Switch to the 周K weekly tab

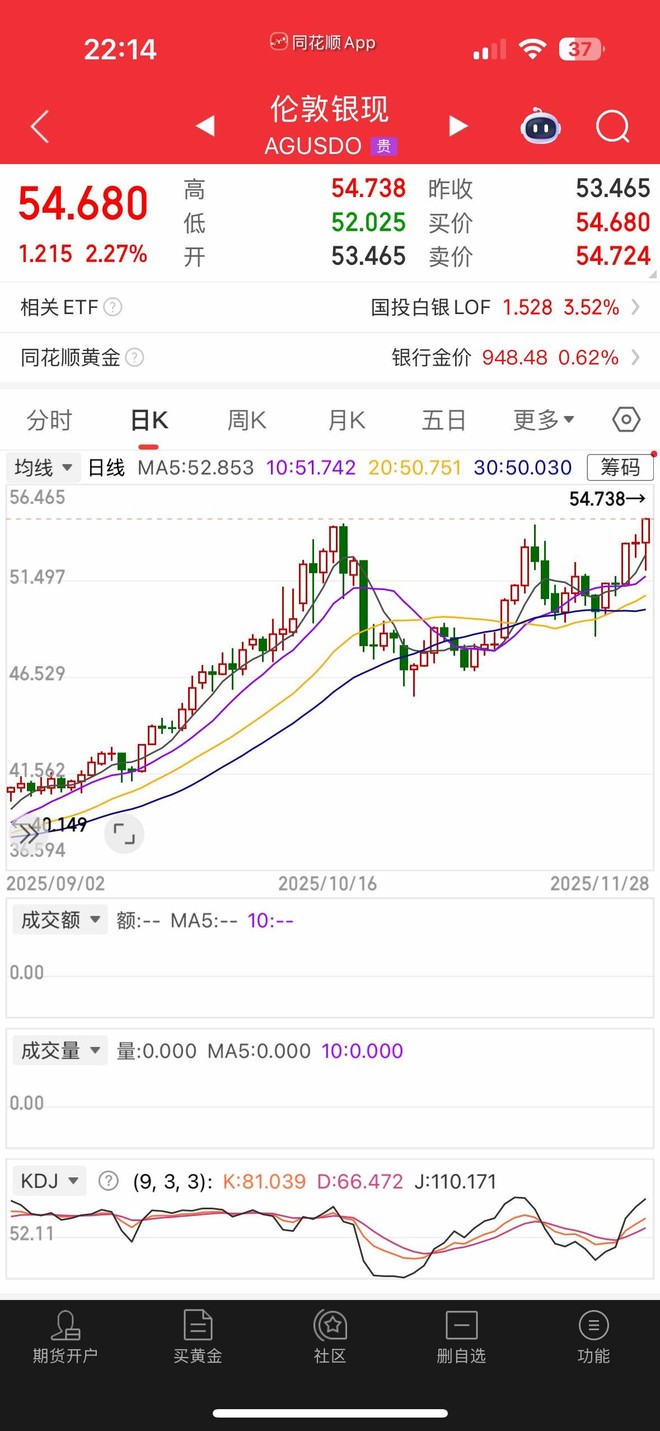tap(246, 420)
